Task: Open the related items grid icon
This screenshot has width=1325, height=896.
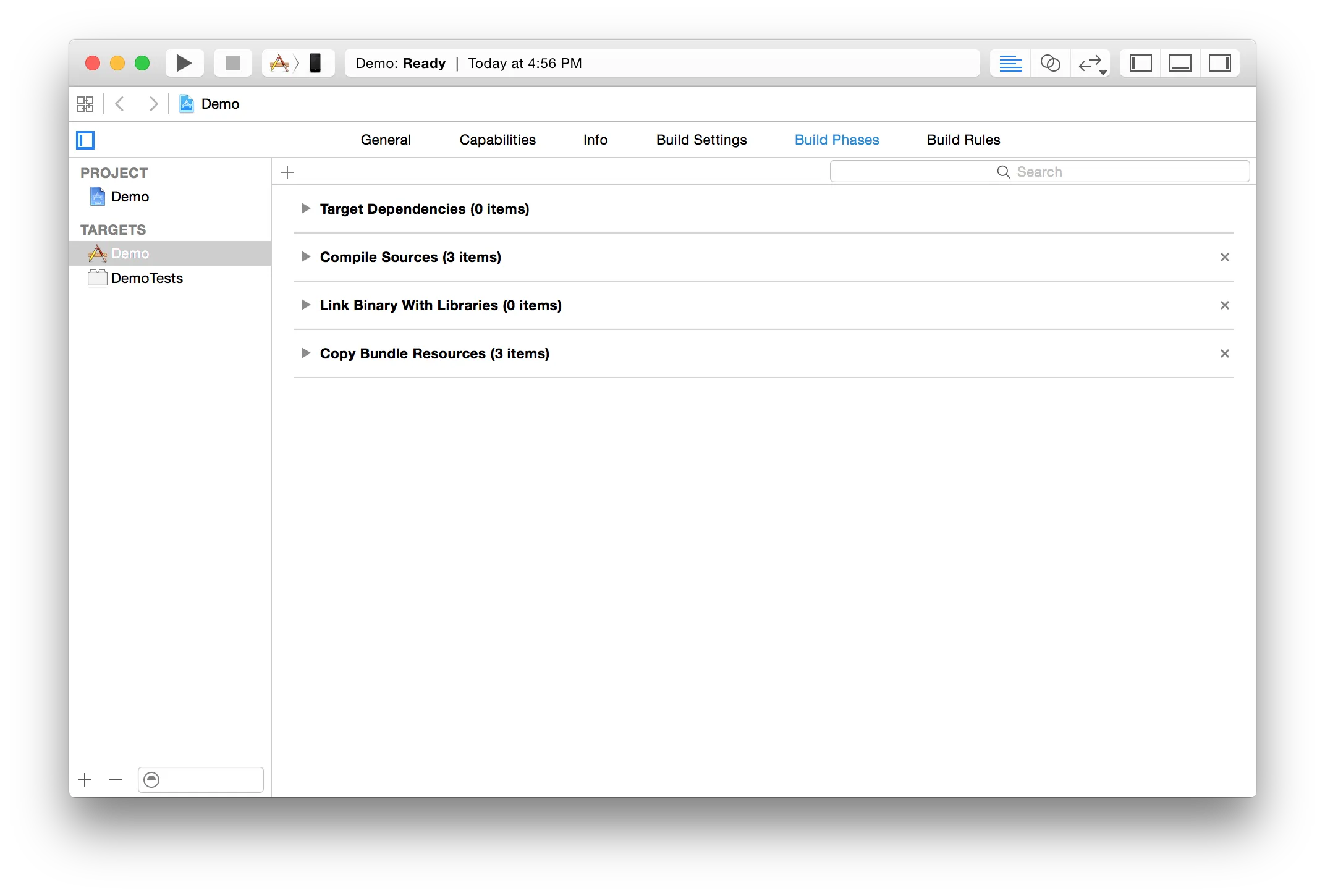Action: (85, 104)
